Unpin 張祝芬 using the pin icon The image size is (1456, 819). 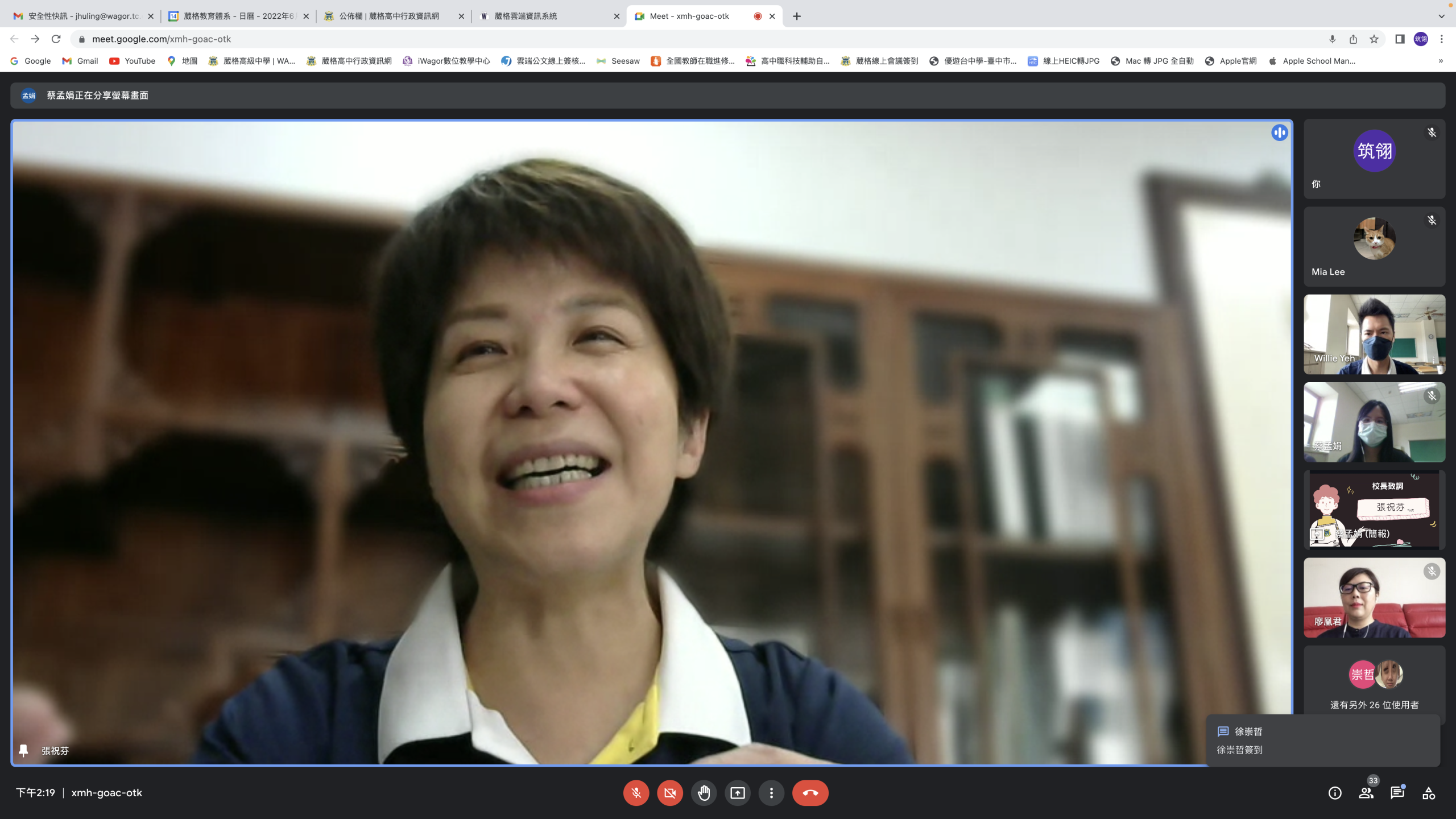coord(23,751)
